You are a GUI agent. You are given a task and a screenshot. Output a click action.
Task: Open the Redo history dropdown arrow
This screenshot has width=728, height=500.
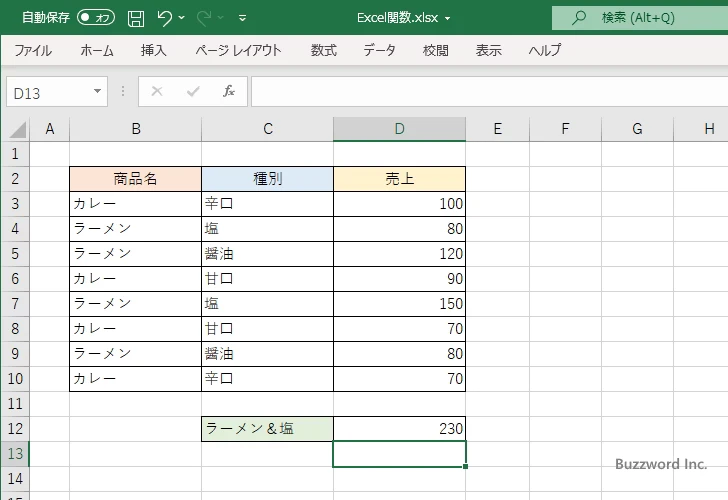pyautogui.click(x=221, y=18)
